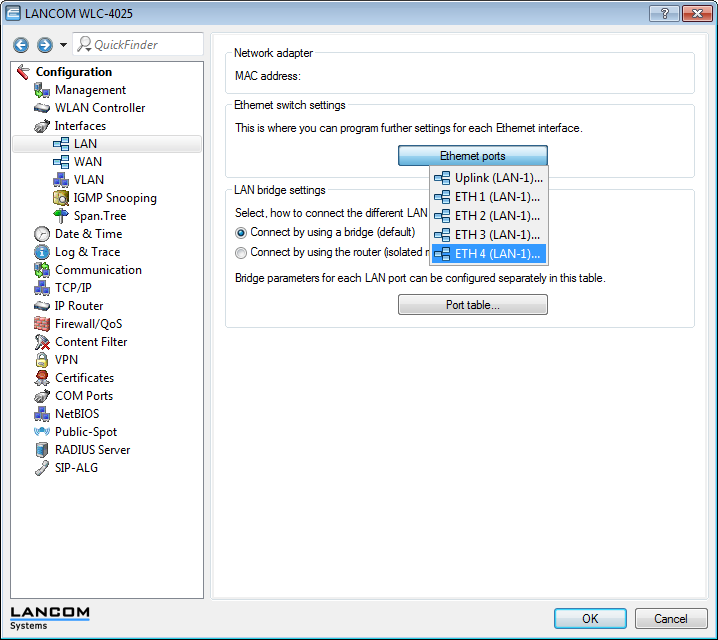This screenshot has height=640, width=718.
Task: Collapse the Configuration tree root
Action: click(x=23, y=72)
